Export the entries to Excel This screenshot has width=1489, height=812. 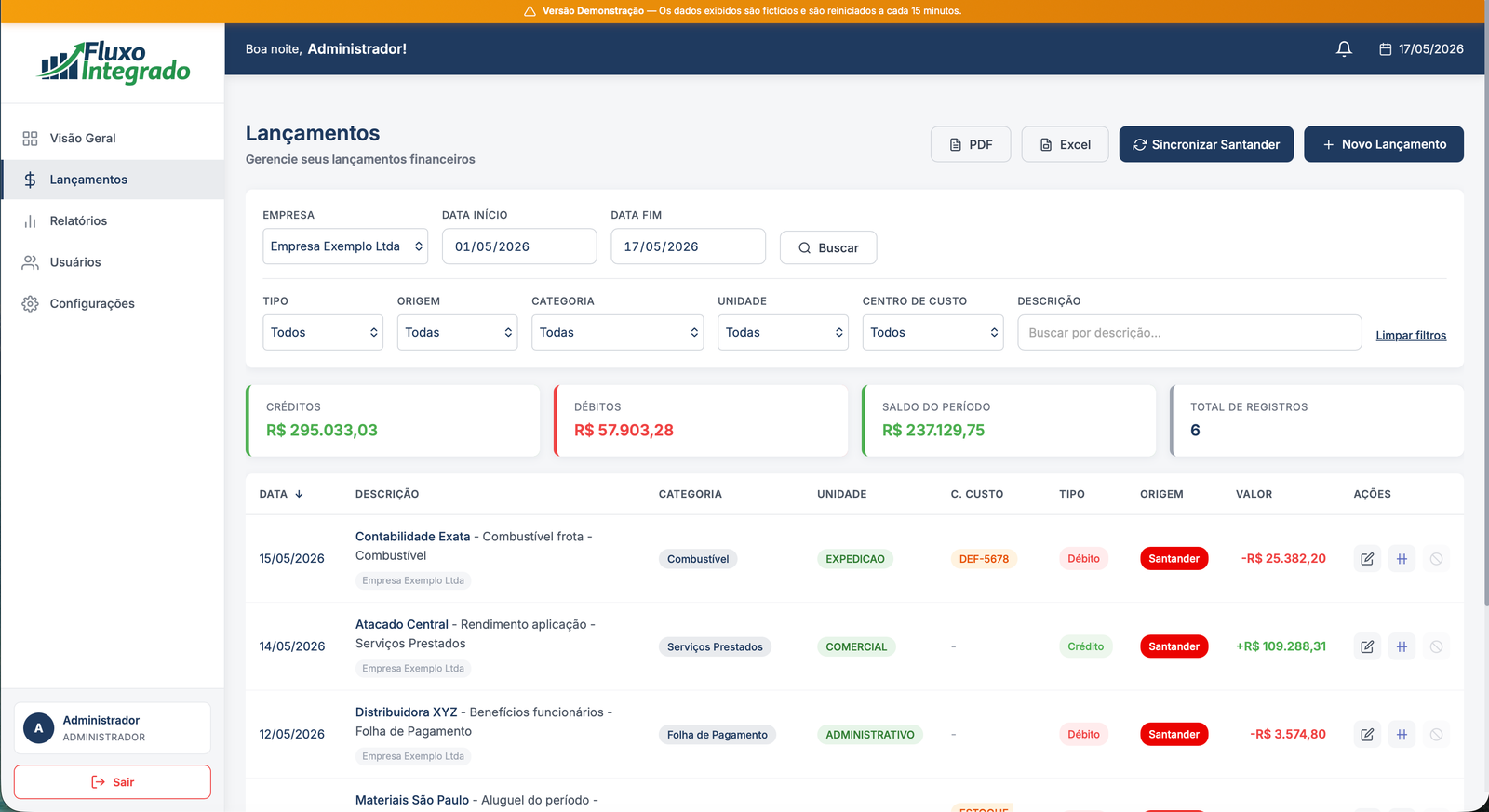pyautogui.click(x=1065, y=144)
